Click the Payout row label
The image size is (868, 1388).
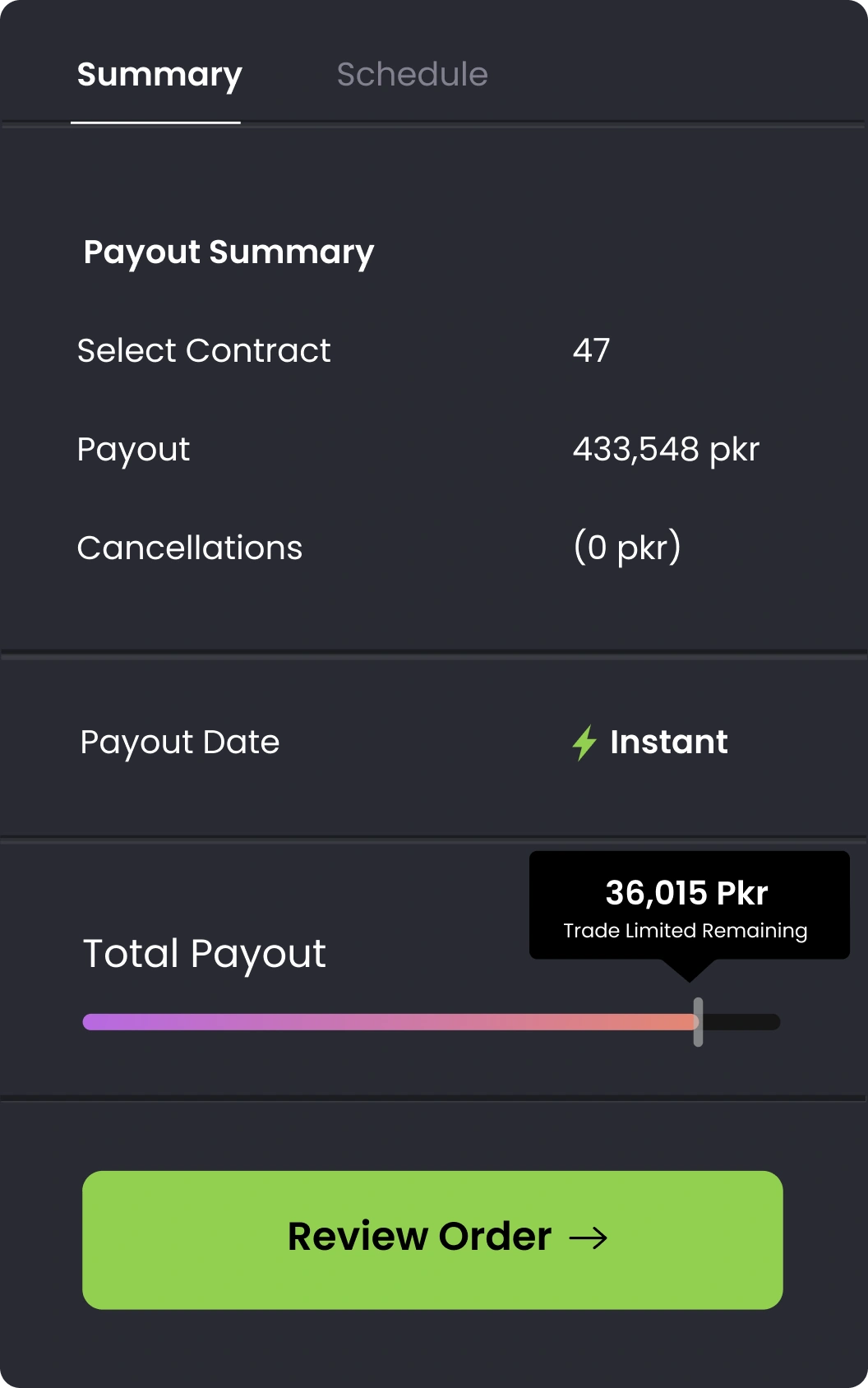(133, 450)
